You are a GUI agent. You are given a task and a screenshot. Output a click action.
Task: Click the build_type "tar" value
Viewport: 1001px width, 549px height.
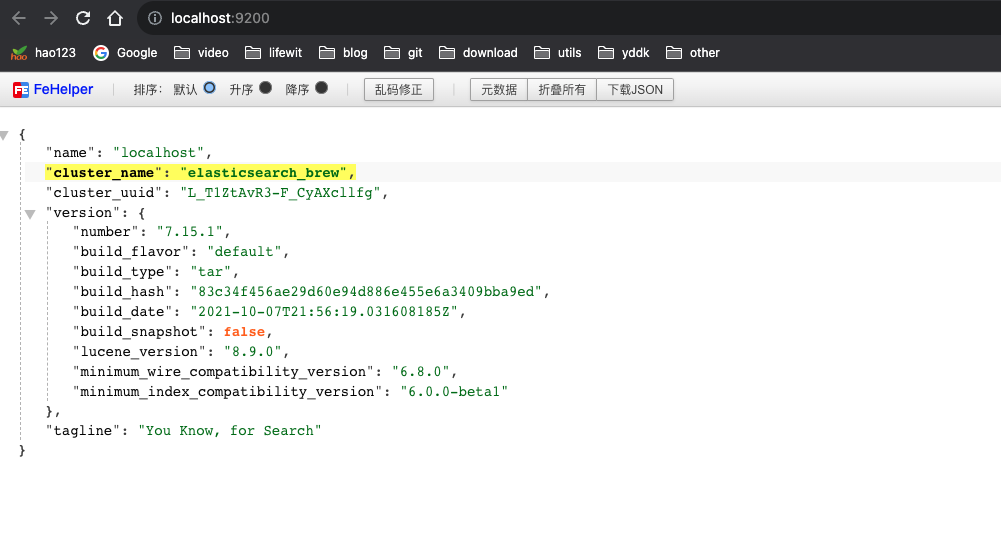point(210,272)
